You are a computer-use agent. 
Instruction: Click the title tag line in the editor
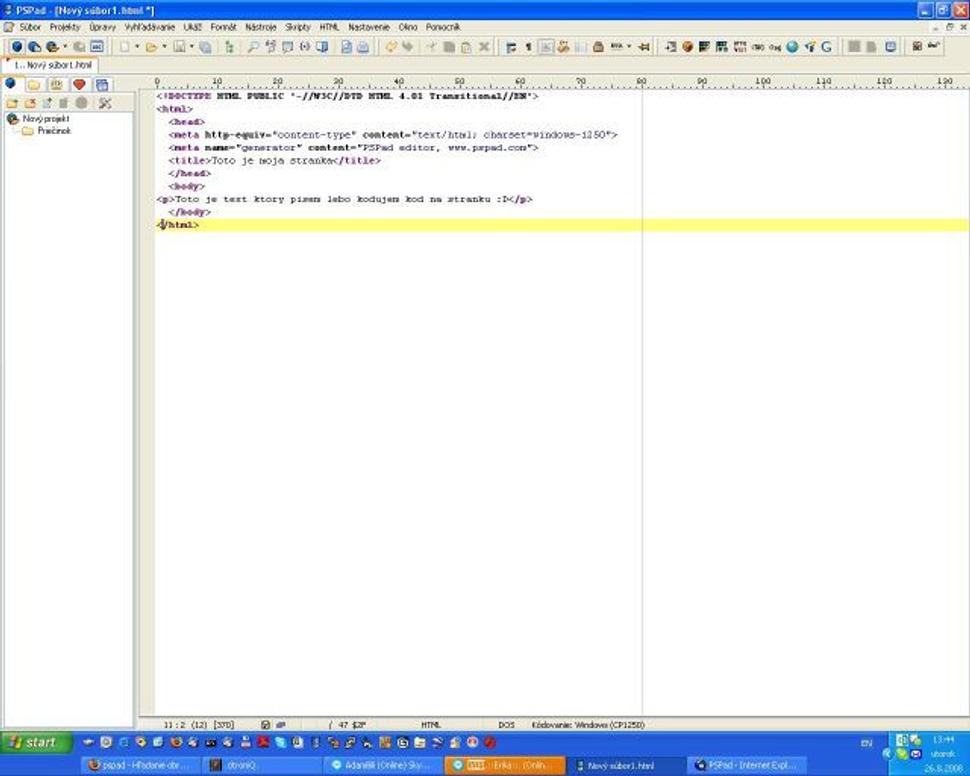[275, 161]
